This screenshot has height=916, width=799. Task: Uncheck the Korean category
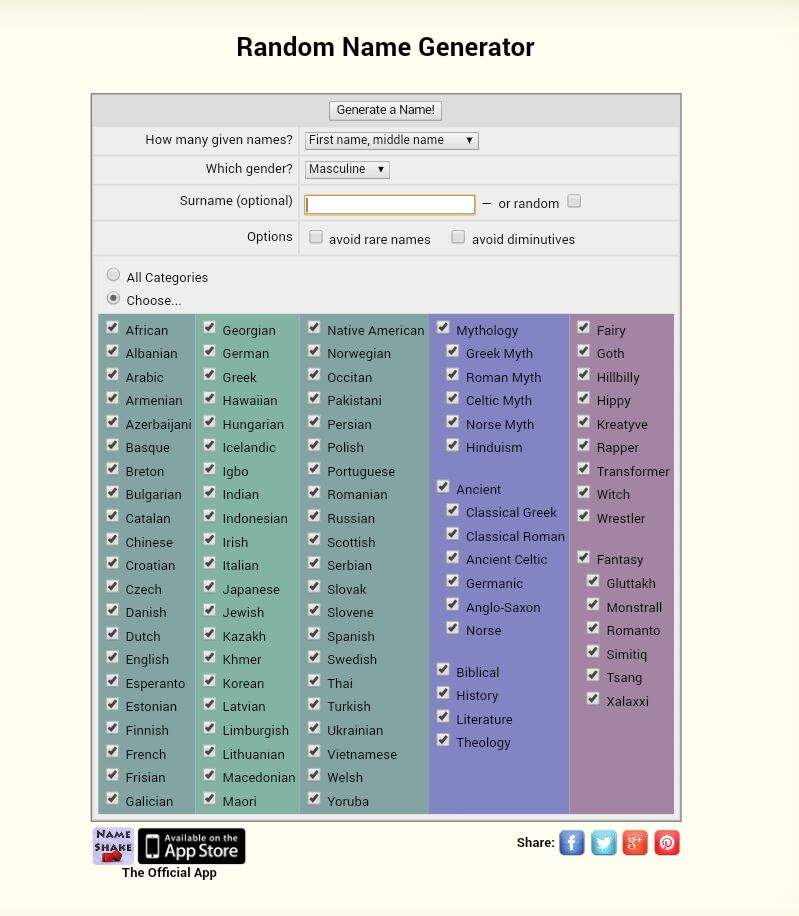point(210,681)
